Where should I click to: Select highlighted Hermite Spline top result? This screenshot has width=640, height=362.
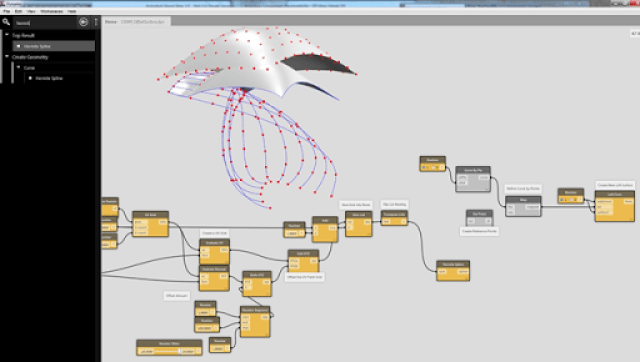tap(53, 46)
